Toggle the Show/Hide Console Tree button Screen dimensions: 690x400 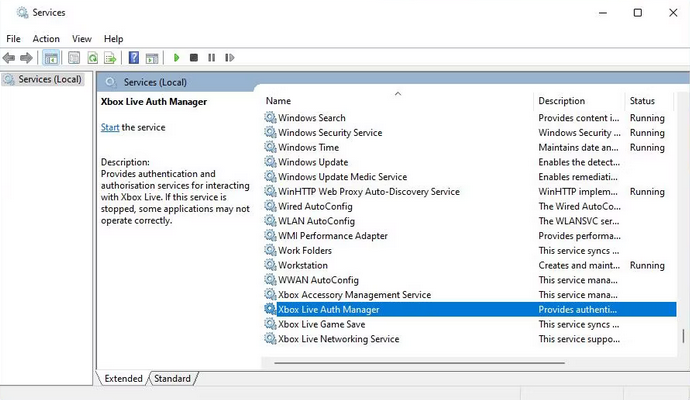pos(51,58)
